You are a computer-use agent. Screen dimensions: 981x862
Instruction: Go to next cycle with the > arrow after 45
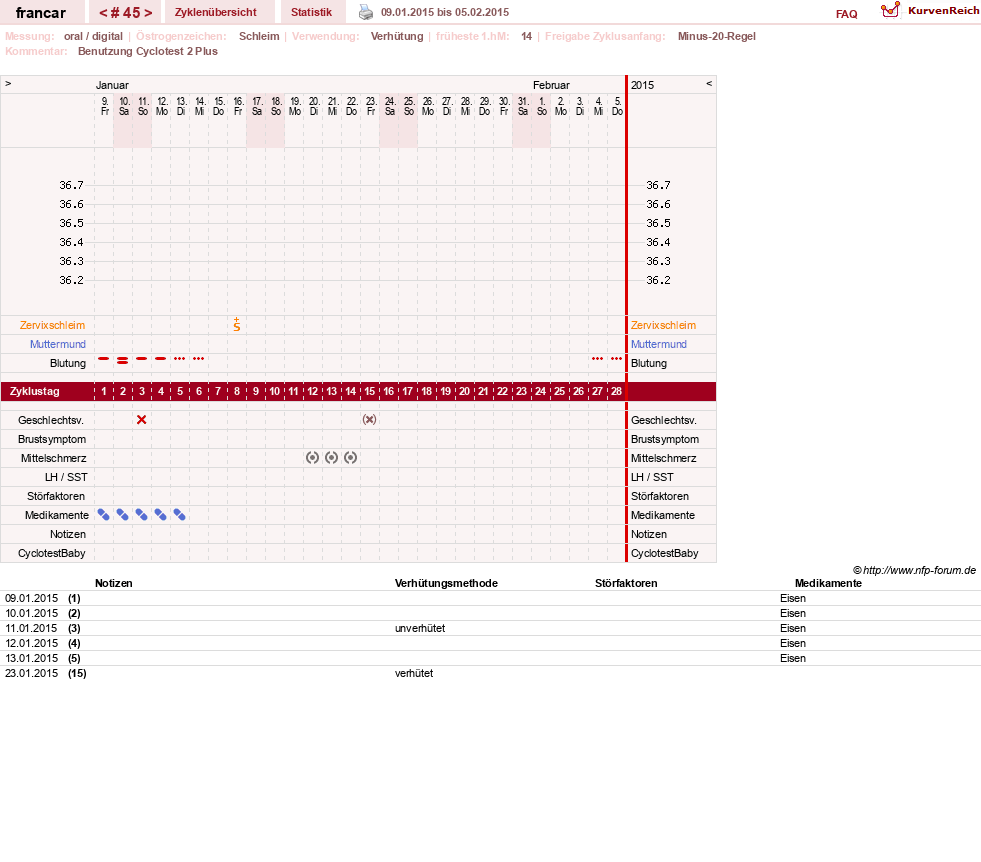(148, 13)
